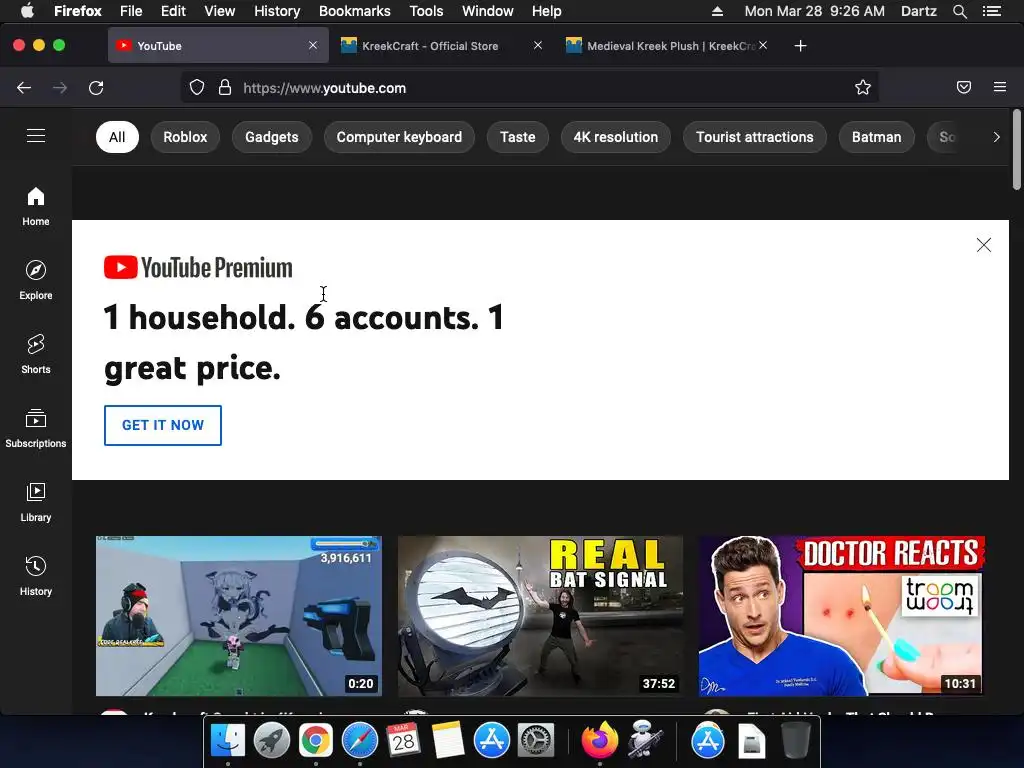Open the Real Bat Signal video thumbnail

541,616
